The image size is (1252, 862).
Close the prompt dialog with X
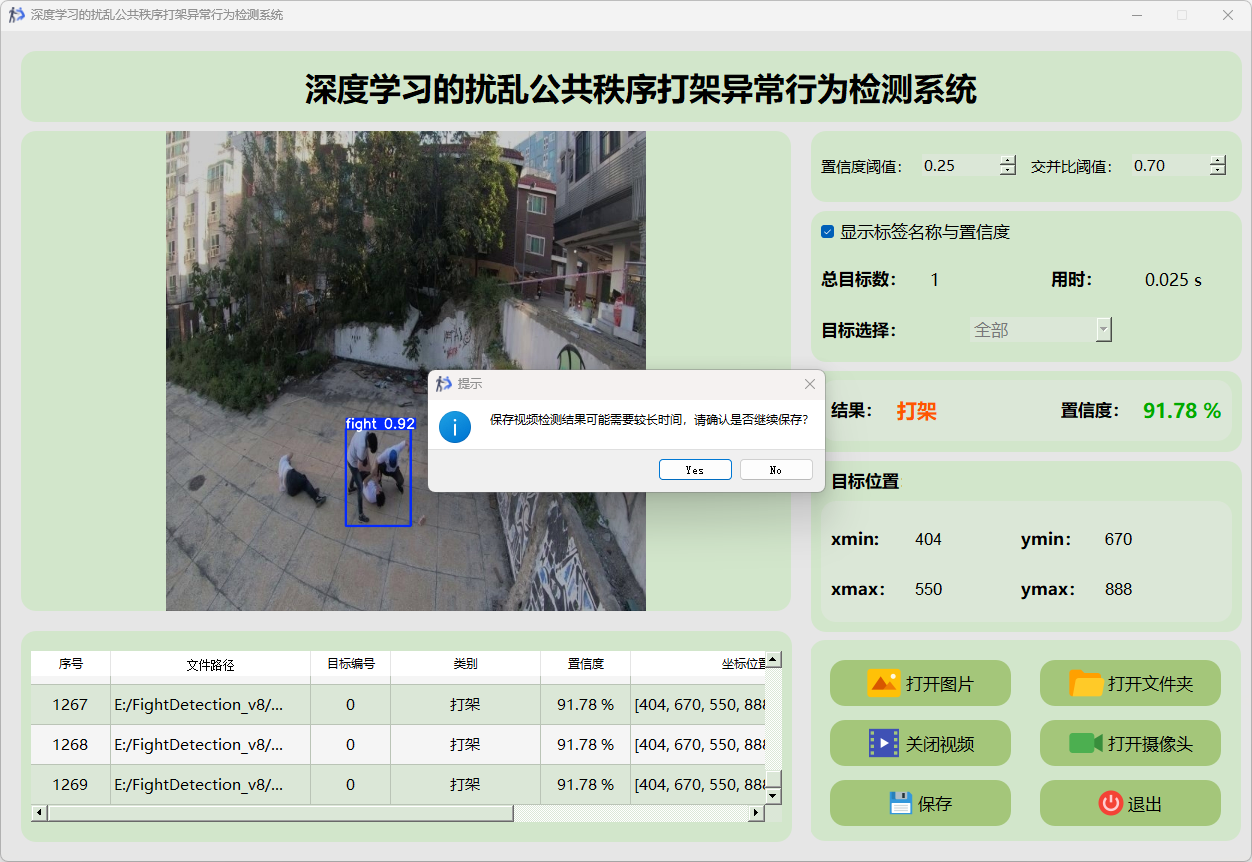pos(810,384)
